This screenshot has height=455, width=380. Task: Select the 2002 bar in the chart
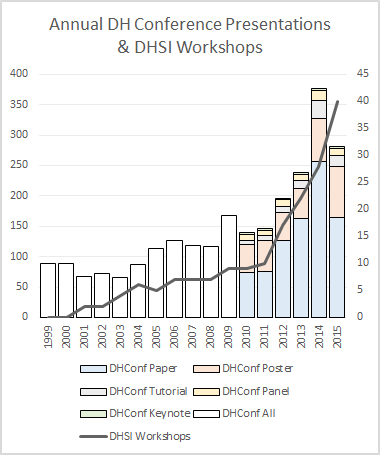click(x=102, y=295)
